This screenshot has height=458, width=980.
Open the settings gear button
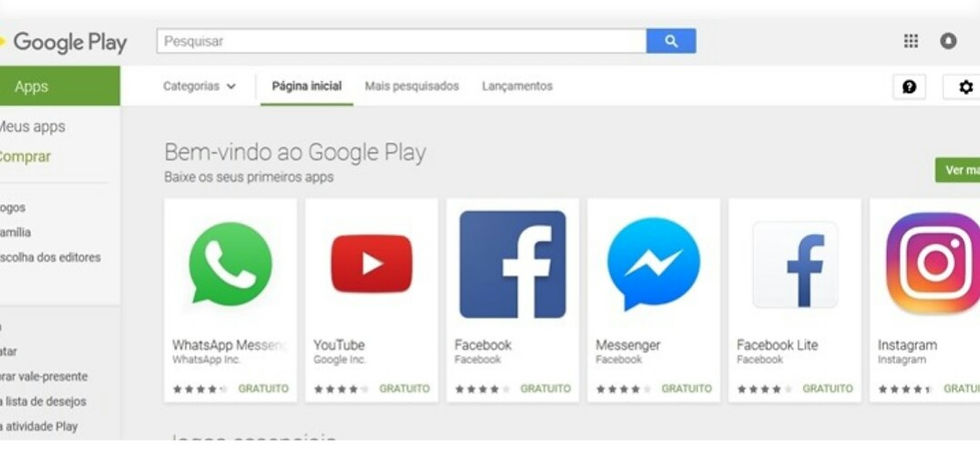(x=964, y=87)
